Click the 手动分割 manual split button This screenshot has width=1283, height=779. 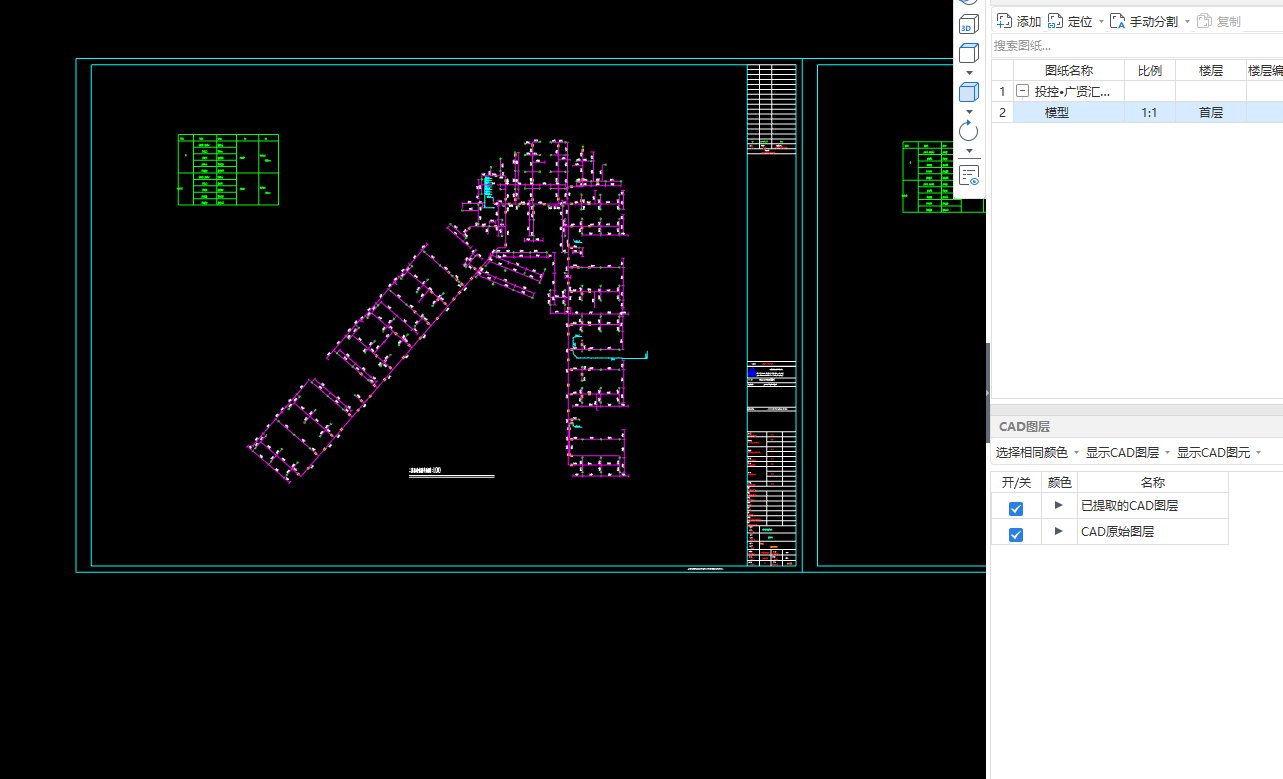click(x=1144, y=21)
